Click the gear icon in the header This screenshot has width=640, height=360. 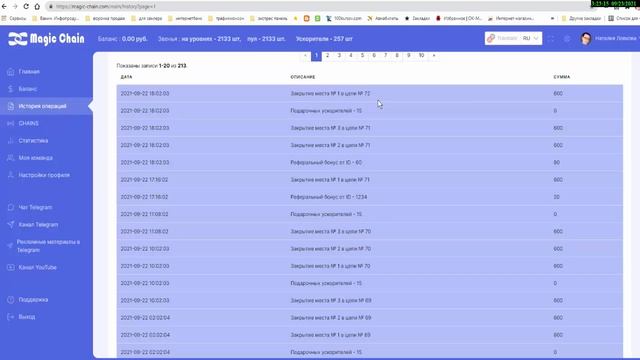pos(567,39)
